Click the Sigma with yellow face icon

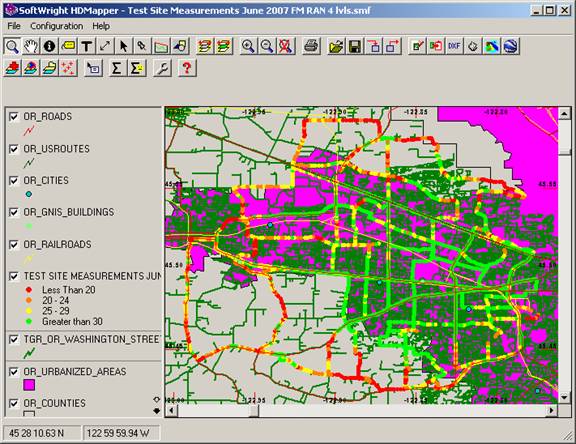(x=136, y=68)
